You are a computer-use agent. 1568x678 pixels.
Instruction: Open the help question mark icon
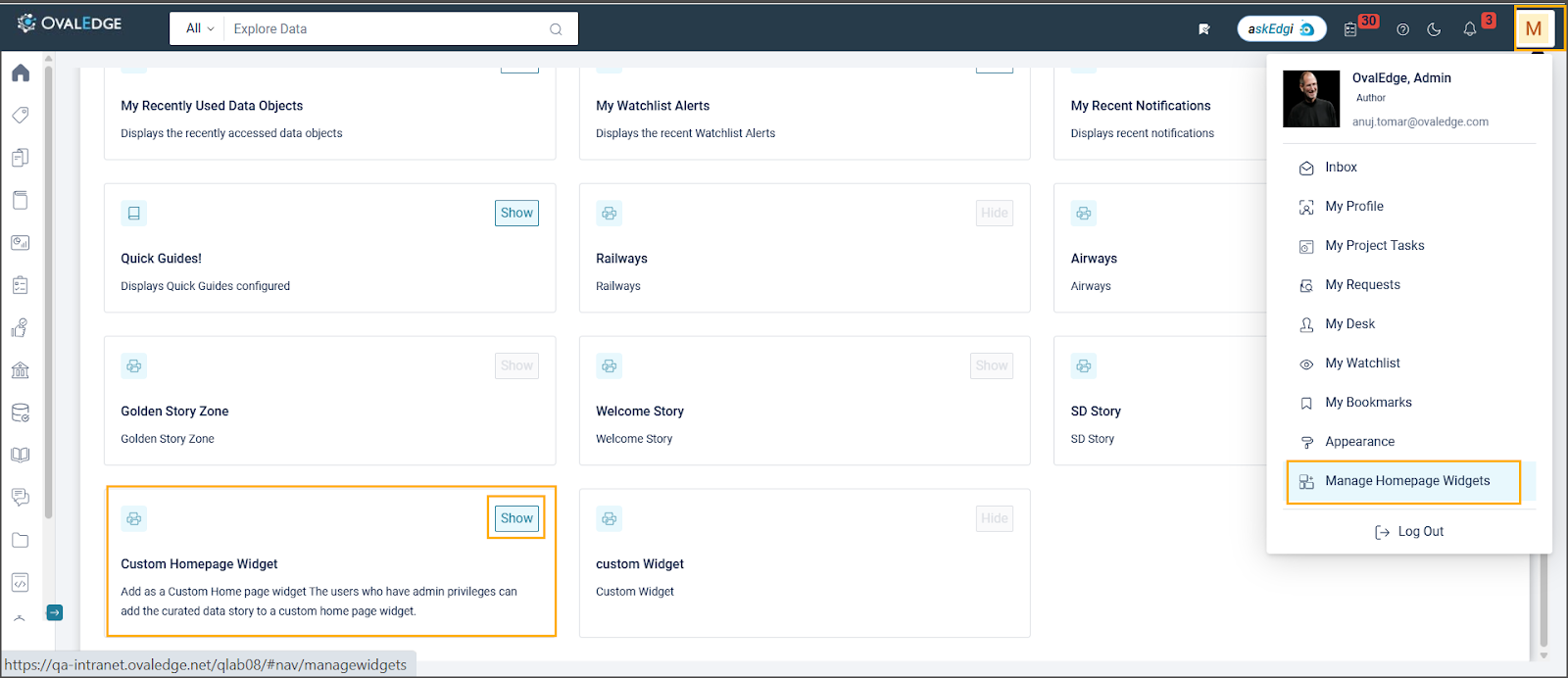pos(1402,29)
